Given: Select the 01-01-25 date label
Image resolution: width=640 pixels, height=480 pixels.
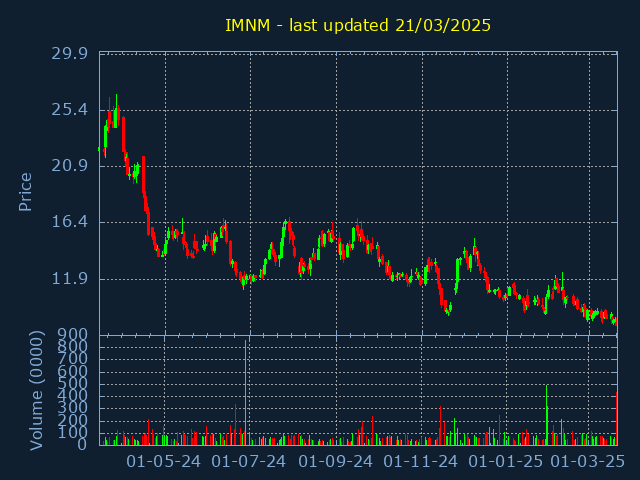Looking at the screenshot, I should [506, 462].
